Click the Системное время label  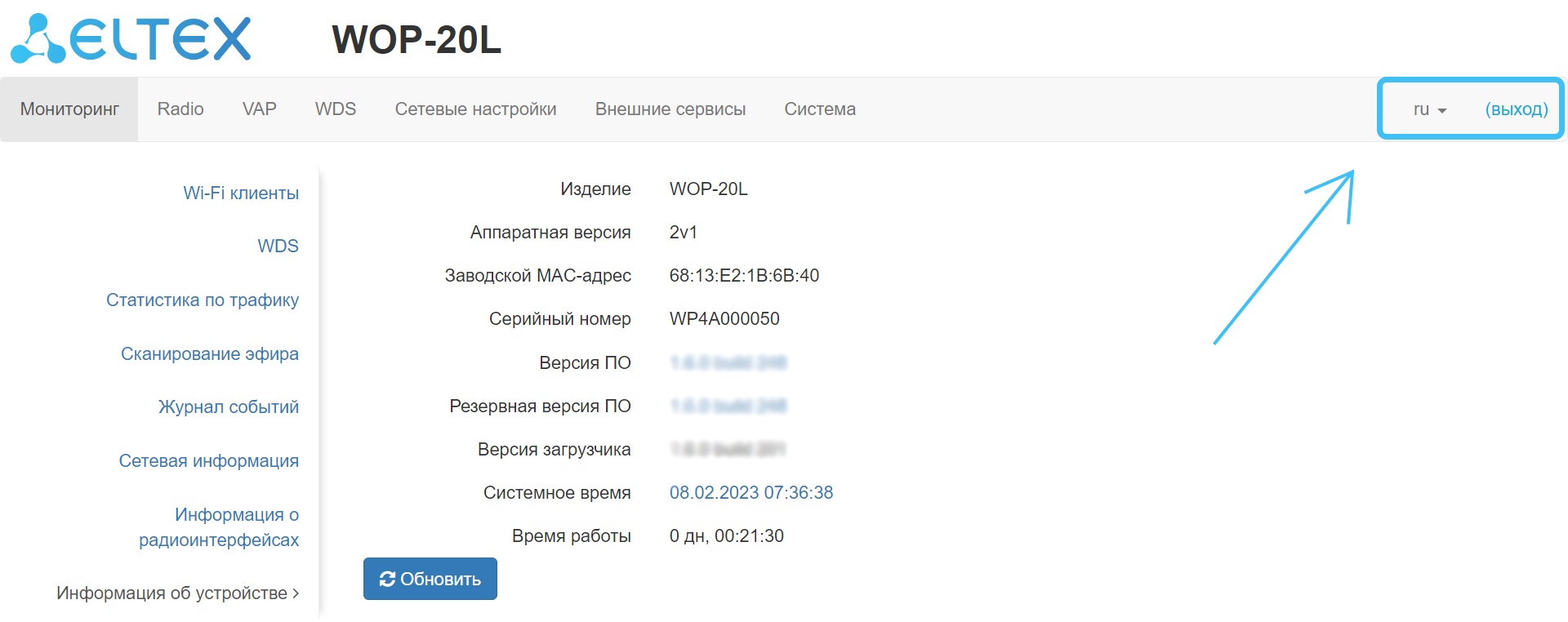coord(557,493)
